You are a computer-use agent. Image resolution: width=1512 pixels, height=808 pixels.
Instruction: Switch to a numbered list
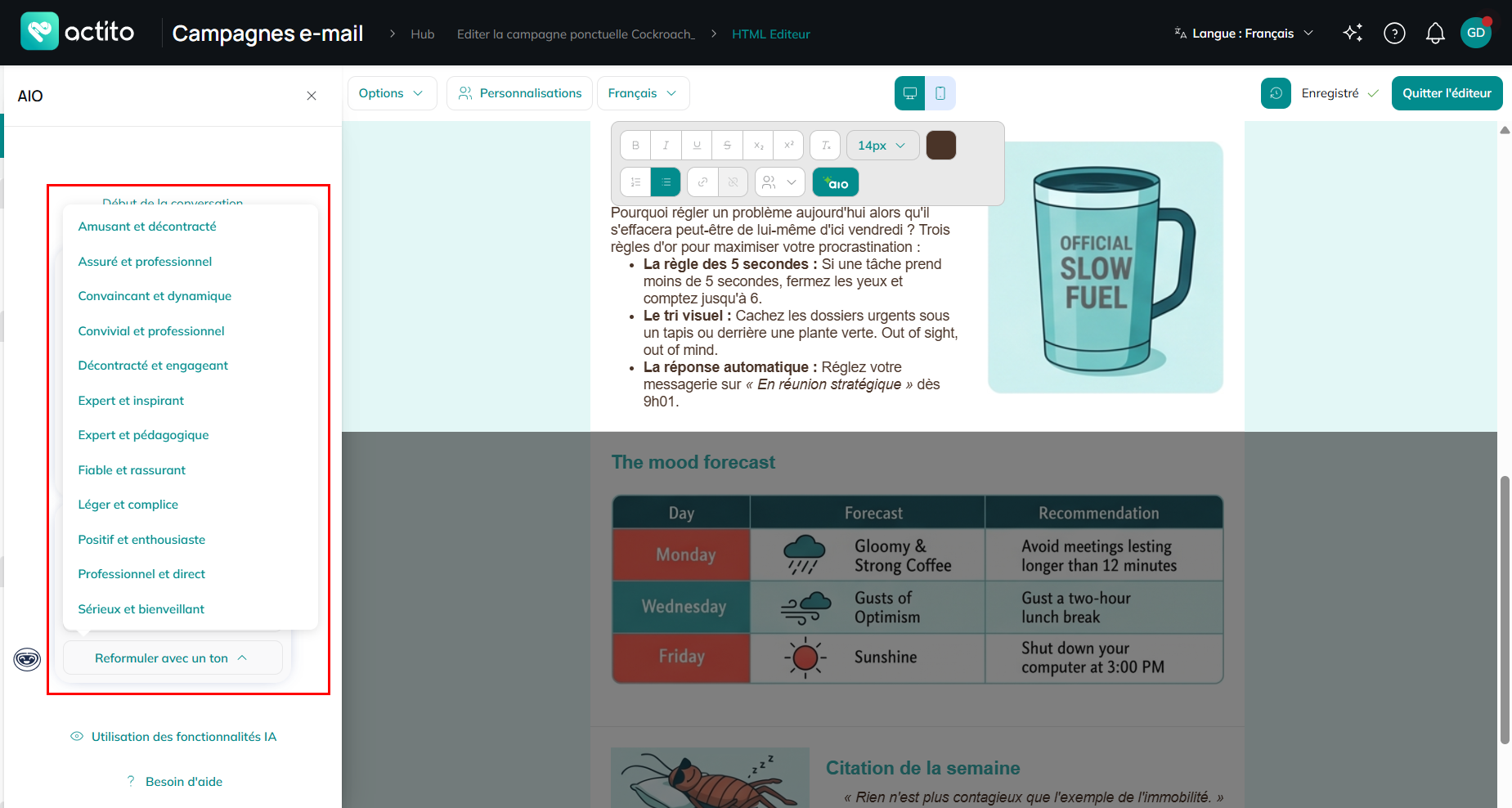tap(635, 182)
